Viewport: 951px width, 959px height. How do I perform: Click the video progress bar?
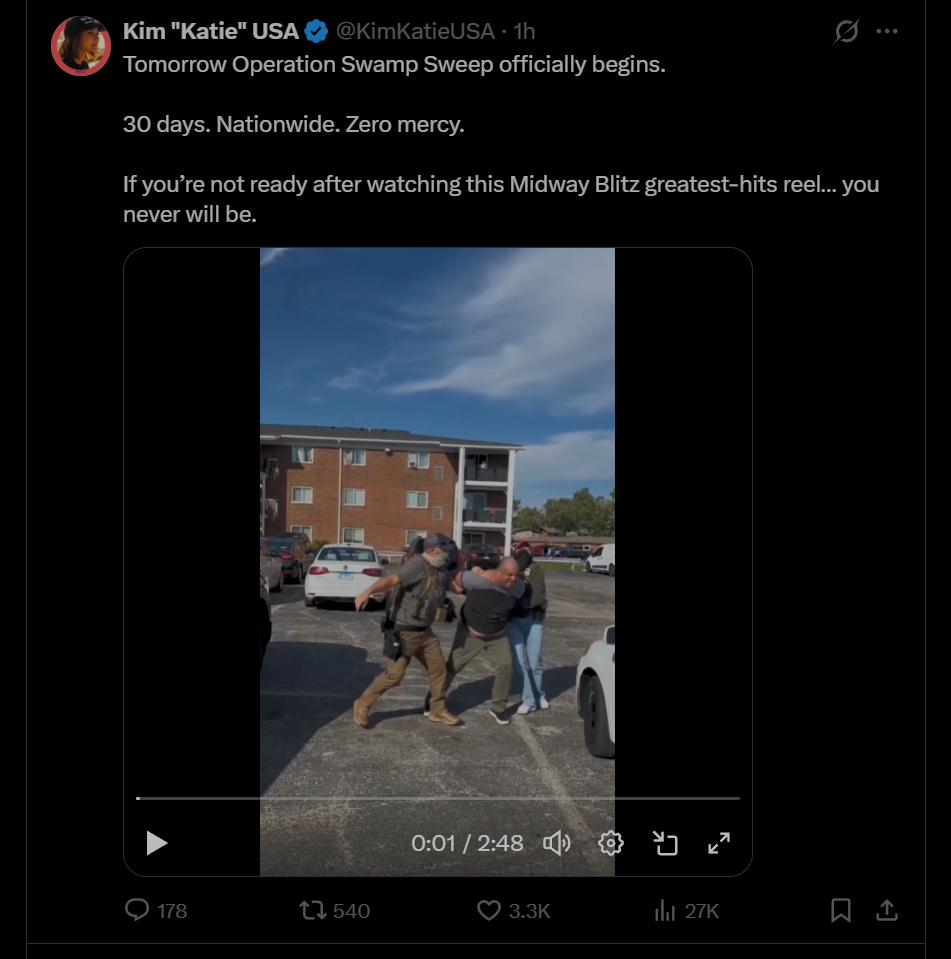click(438, 798)
